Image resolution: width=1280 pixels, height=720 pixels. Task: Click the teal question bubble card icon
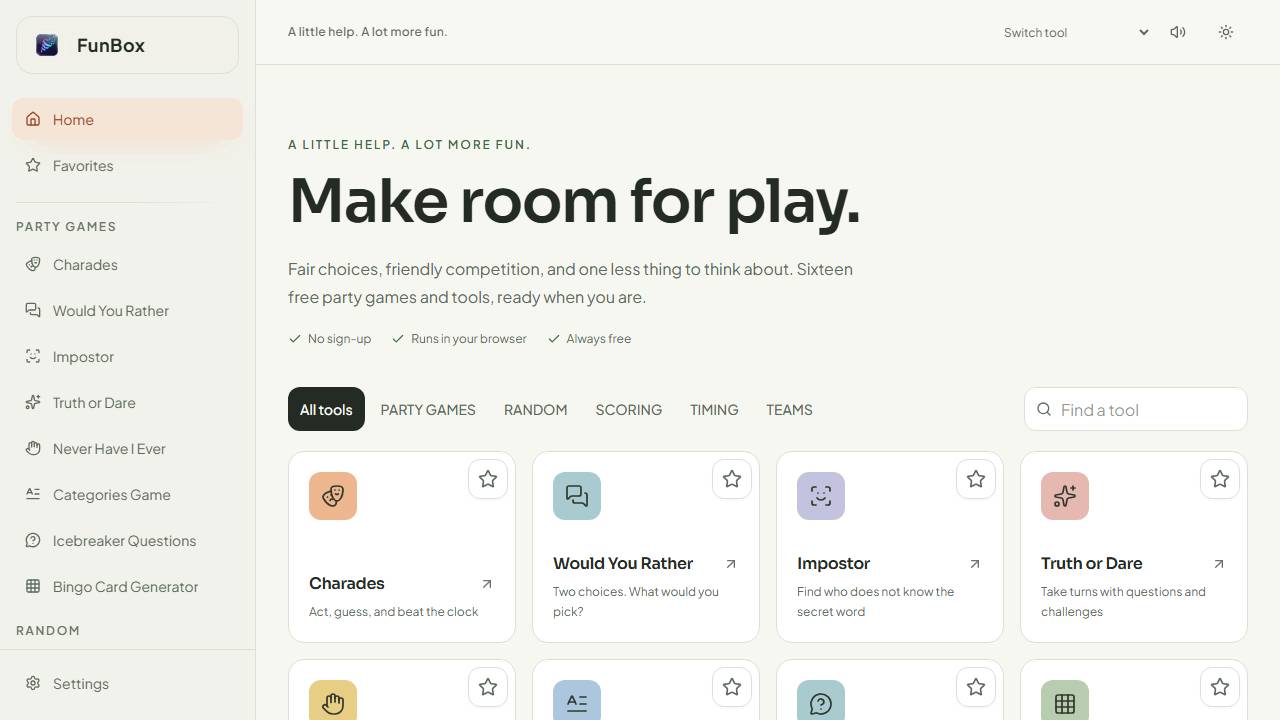coord(821,700)
